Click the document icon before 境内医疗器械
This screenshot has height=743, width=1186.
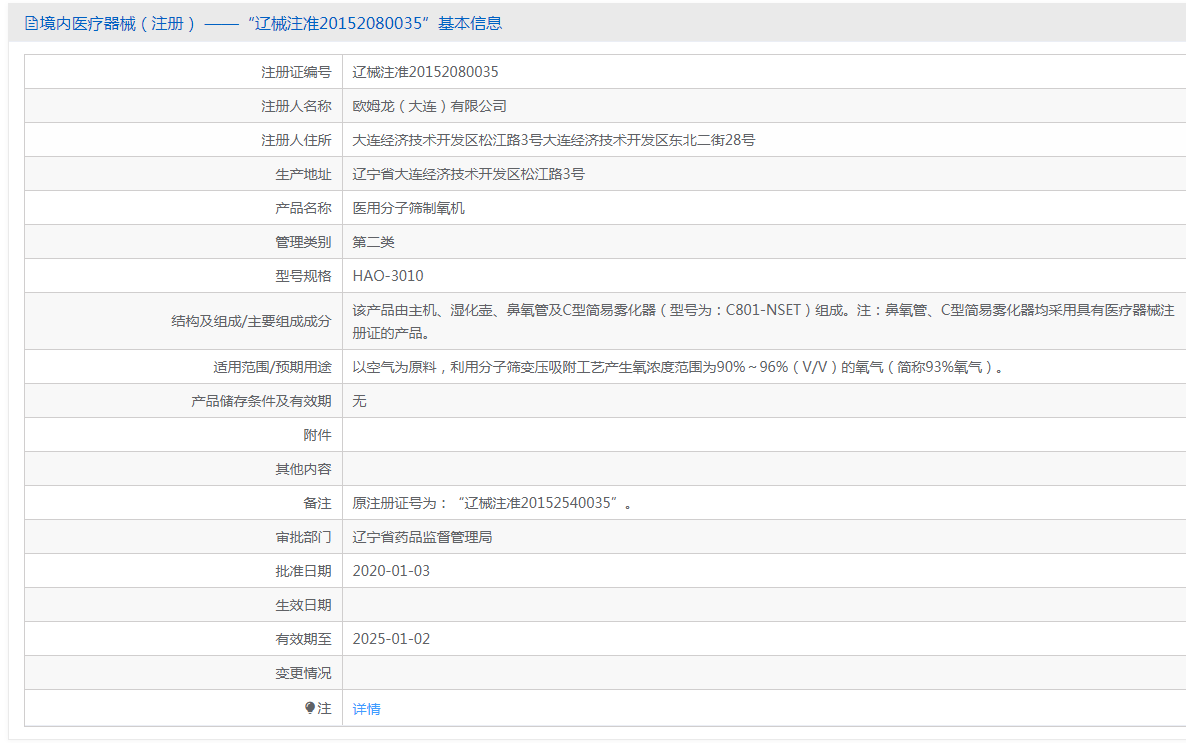31,23
